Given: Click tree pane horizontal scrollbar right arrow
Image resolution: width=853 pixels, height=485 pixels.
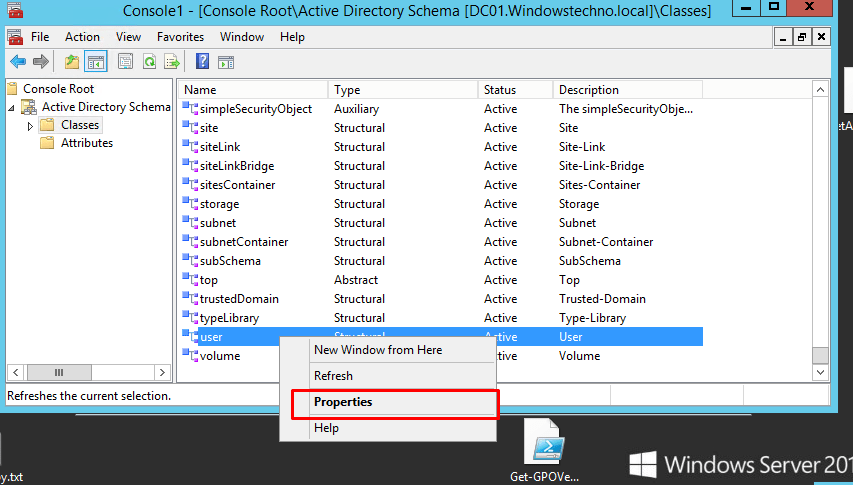Looking at the screenshot, I should [x=162, y=372].
